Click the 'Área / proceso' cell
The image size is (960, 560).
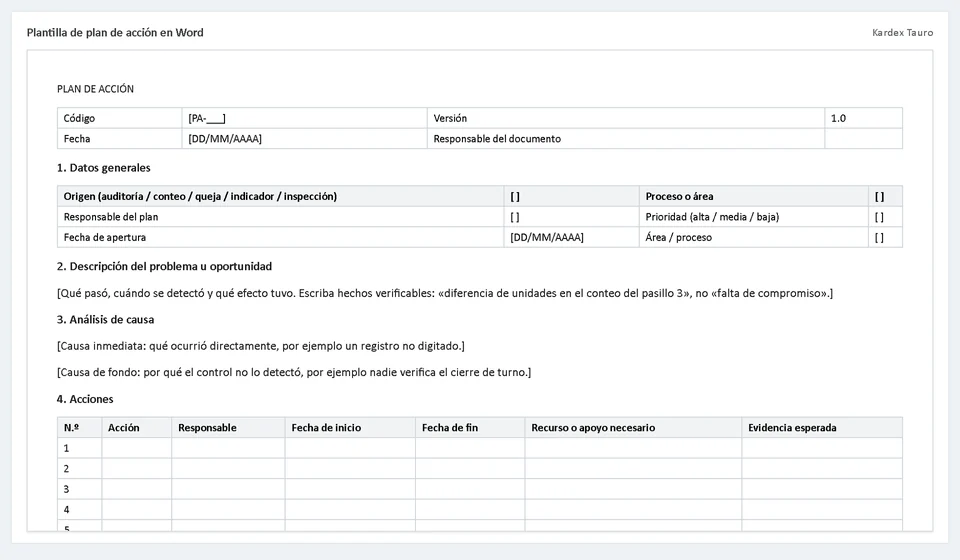tap(754, 237)
